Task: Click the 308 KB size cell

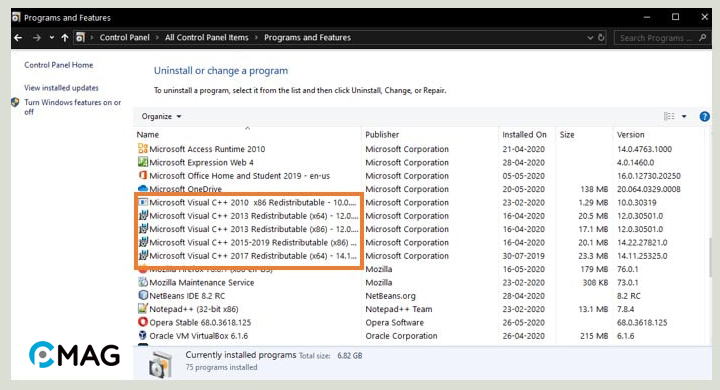Action: (595, 283)
